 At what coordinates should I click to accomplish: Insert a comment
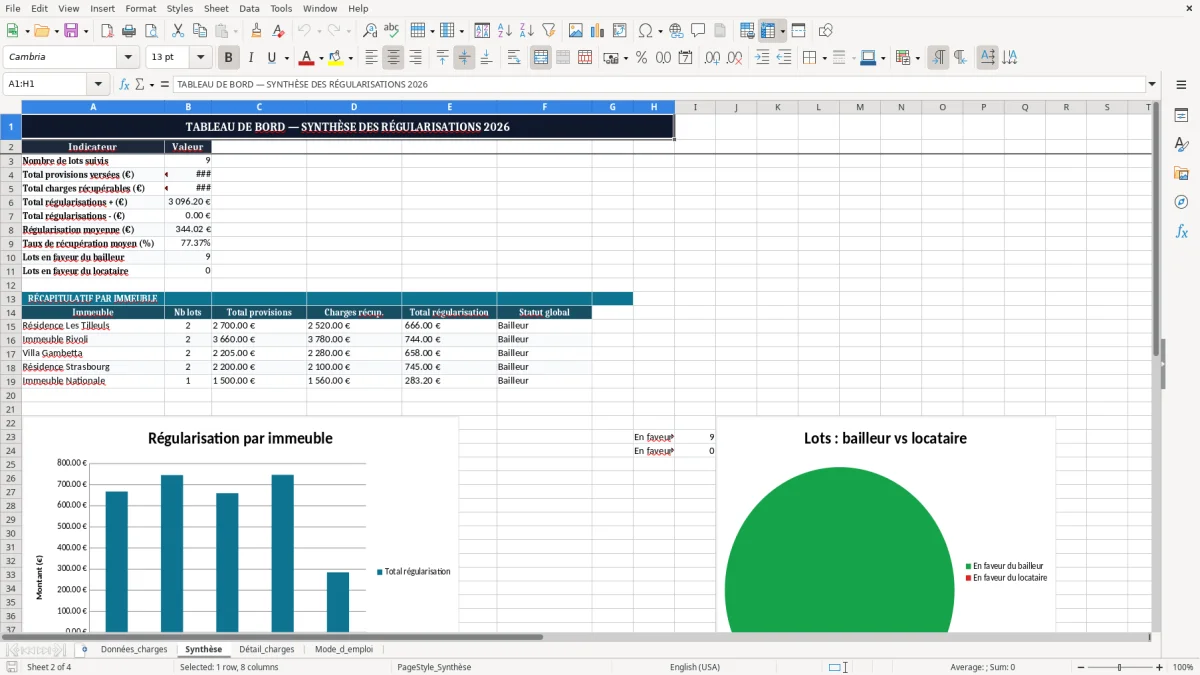698,31
